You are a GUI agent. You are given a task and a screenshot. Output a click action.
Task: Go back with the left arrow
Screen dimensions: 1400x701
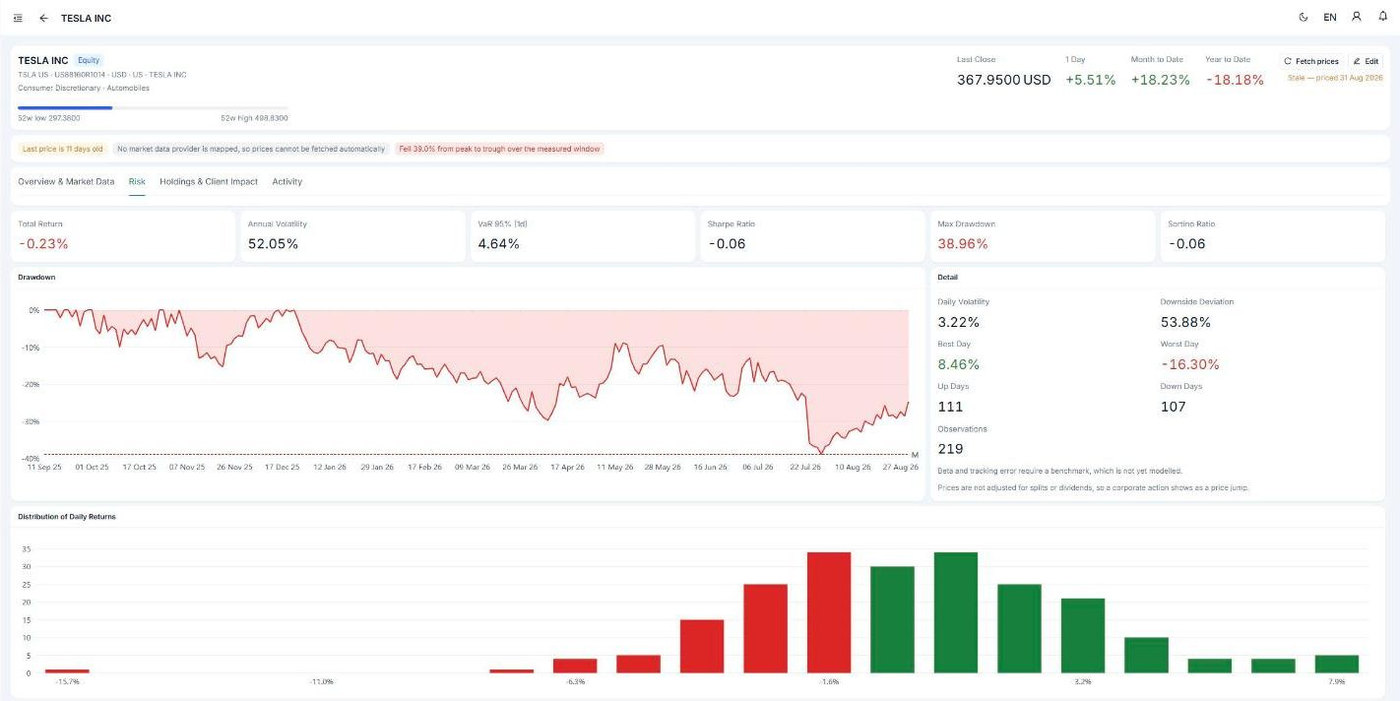click(x=44, y=18)
